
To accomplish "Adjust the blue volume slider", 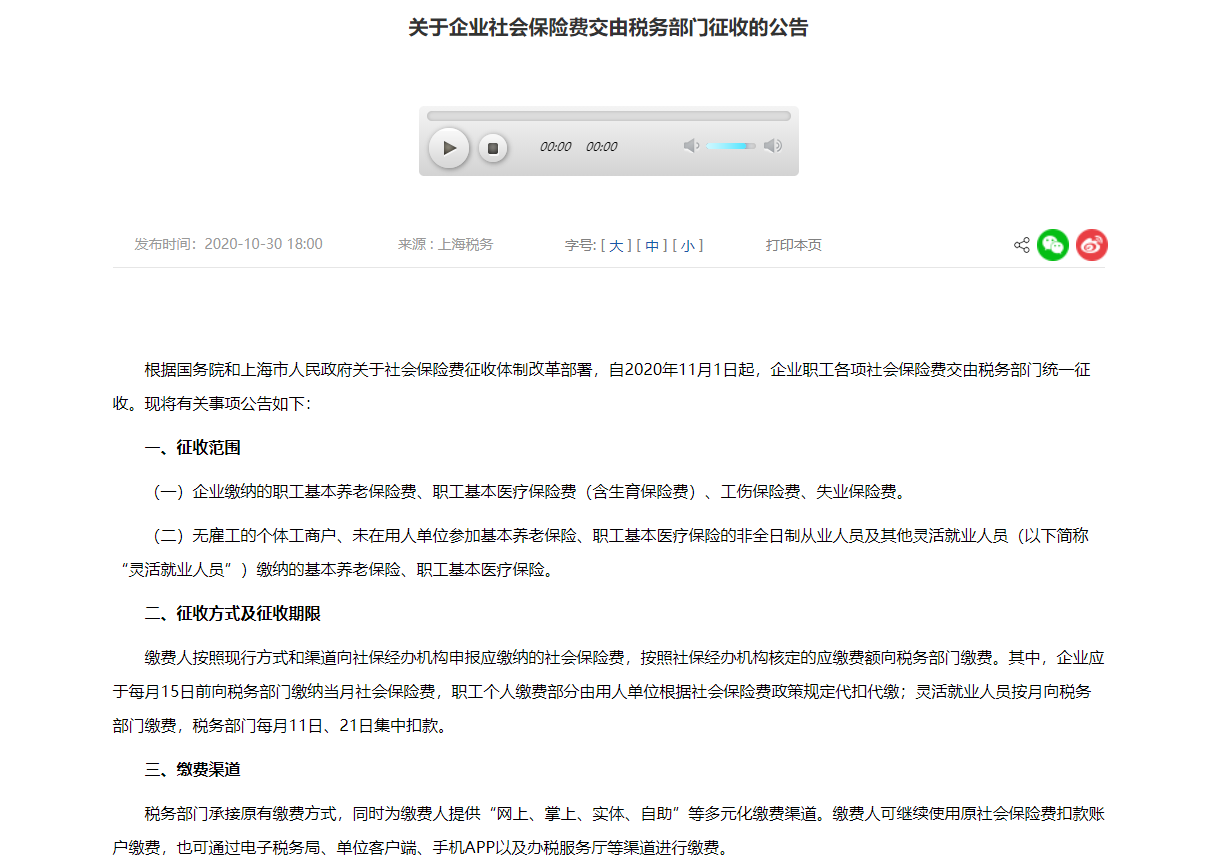I will click(x=731, y=146).
